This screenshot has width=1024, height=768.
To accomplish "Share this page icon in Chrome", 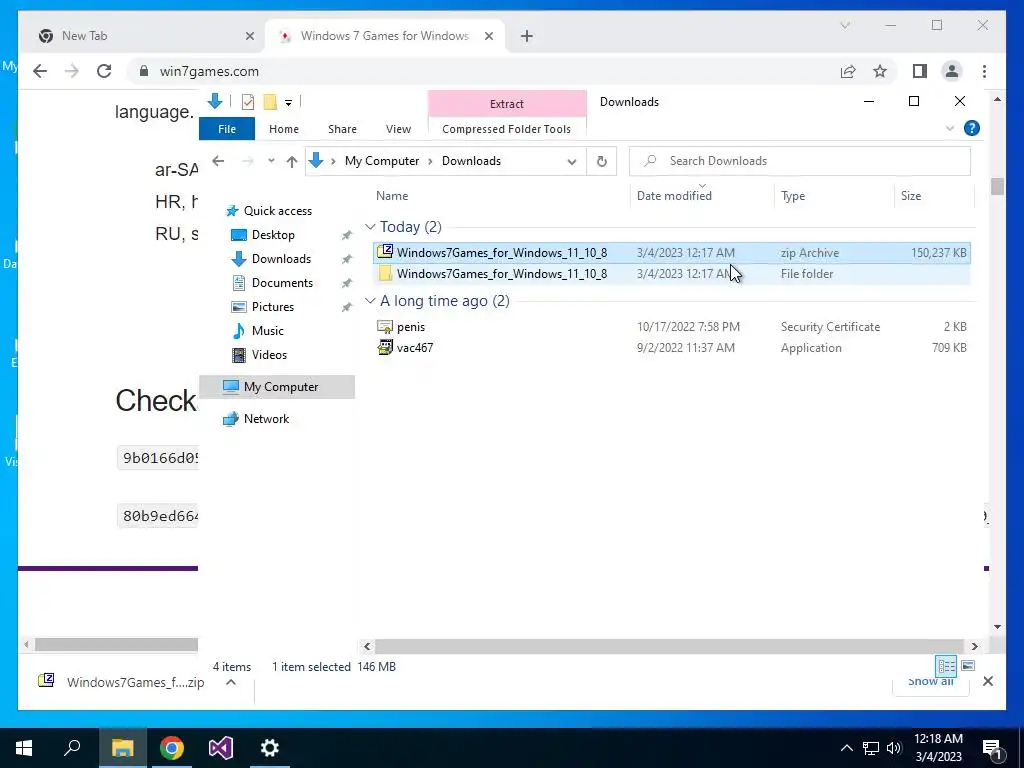I will point(848,71).
